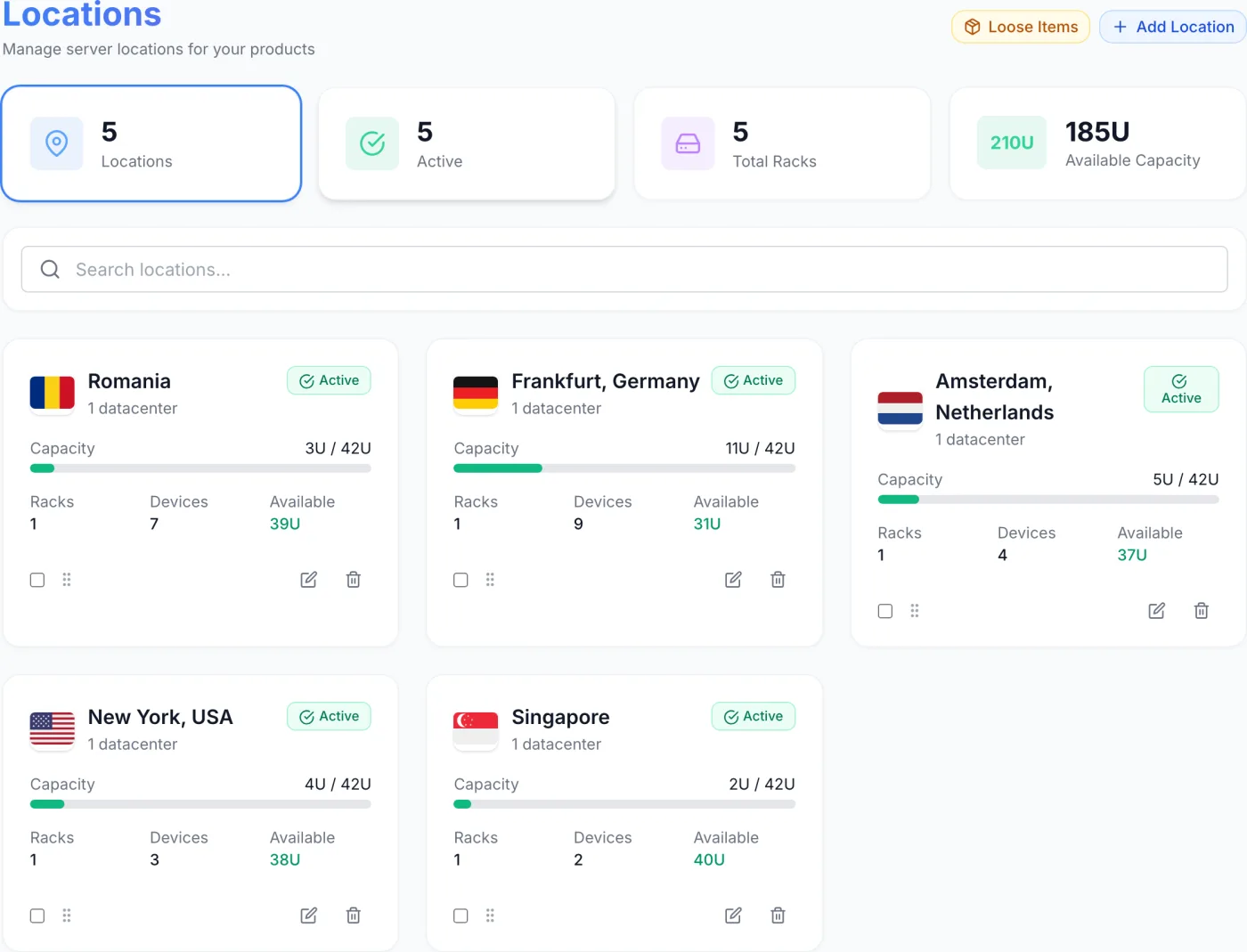
Task: Click Amsterdam card drag handle
Action: click(915, 611)
